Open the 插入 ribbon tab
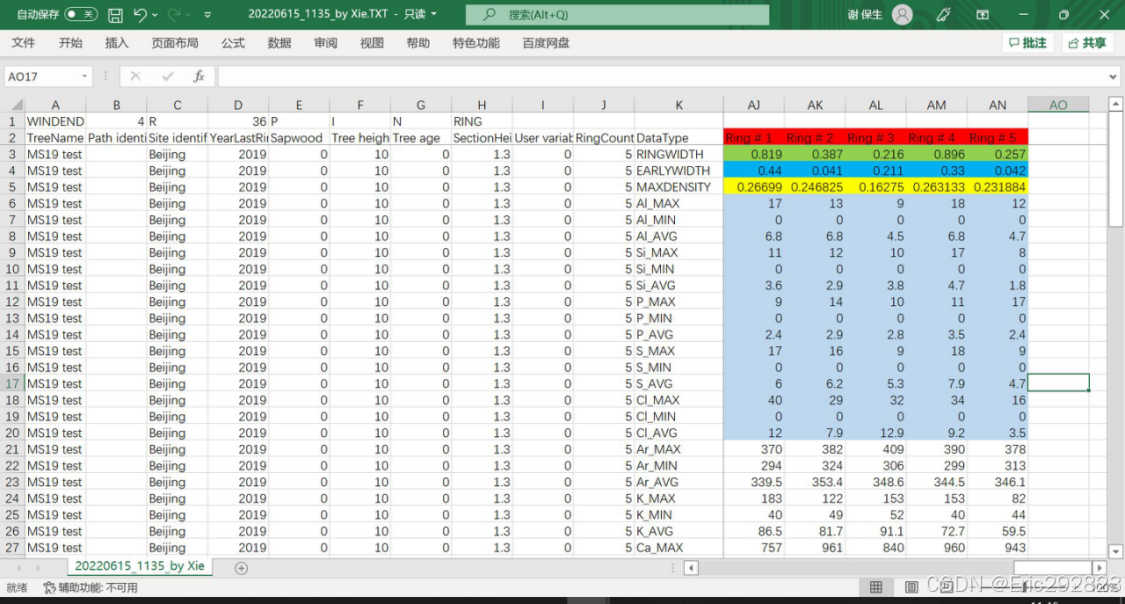The width and height of the screenshot is (1125, 604). tap(117, 43)
